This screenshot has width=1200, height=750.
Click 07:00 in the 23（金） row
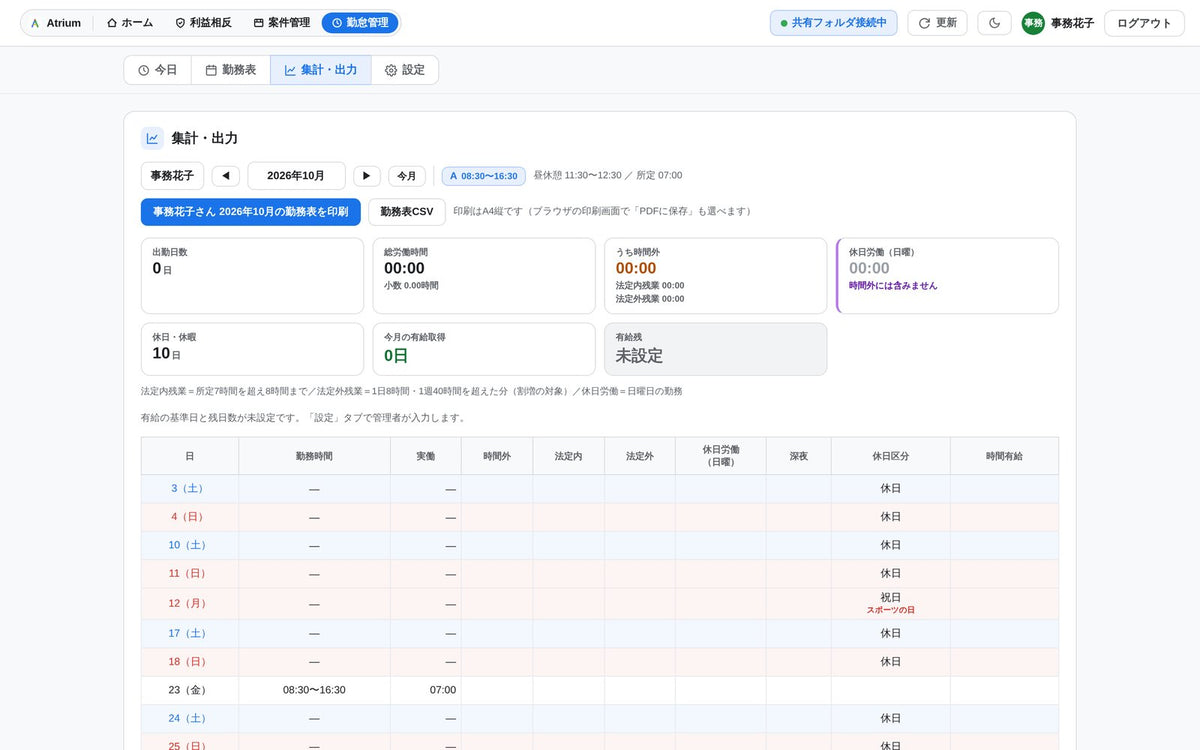tap(442, 690)
